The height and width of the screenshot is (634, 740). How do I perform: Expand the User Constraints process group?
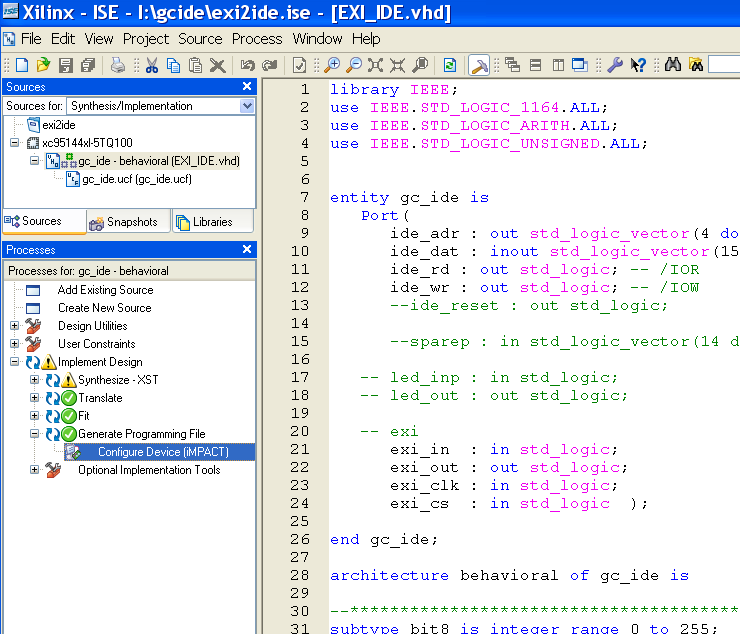15,344
